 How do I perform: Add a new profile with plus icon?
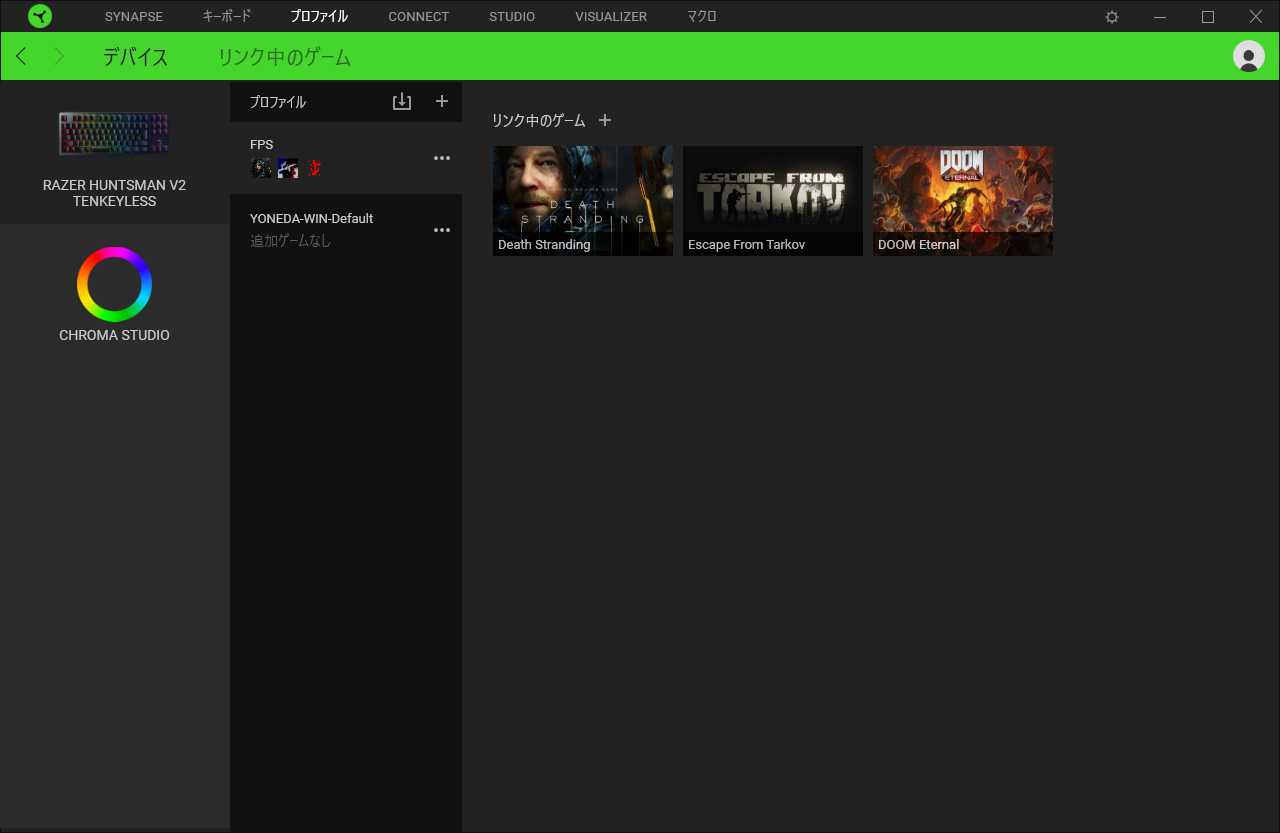click(442, 102)
